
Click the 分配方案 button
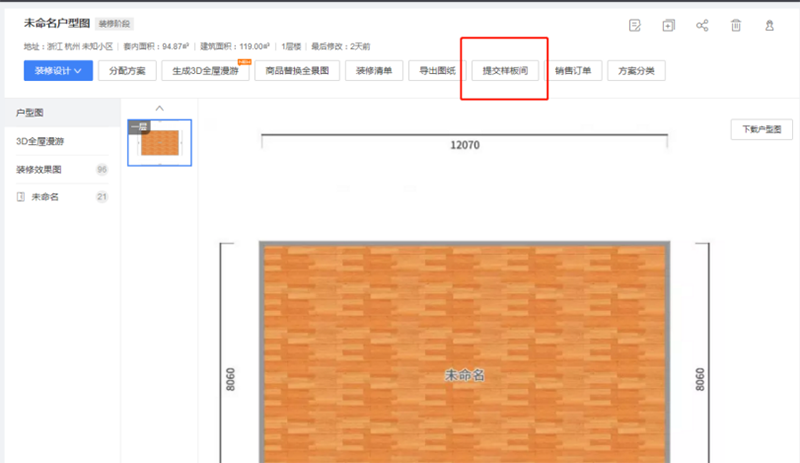(x=127, y=70)
